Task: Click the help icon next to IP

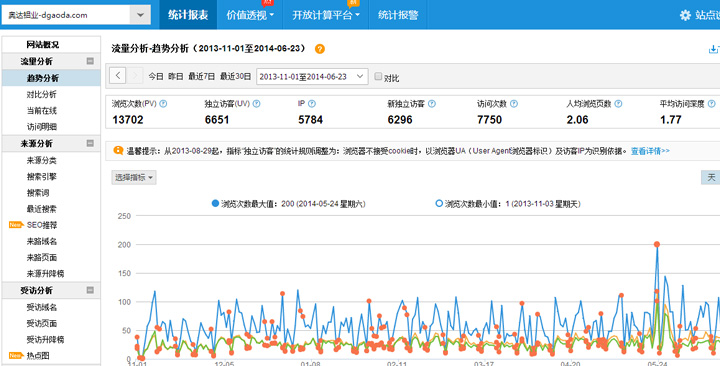Action: tap(312, 104)
